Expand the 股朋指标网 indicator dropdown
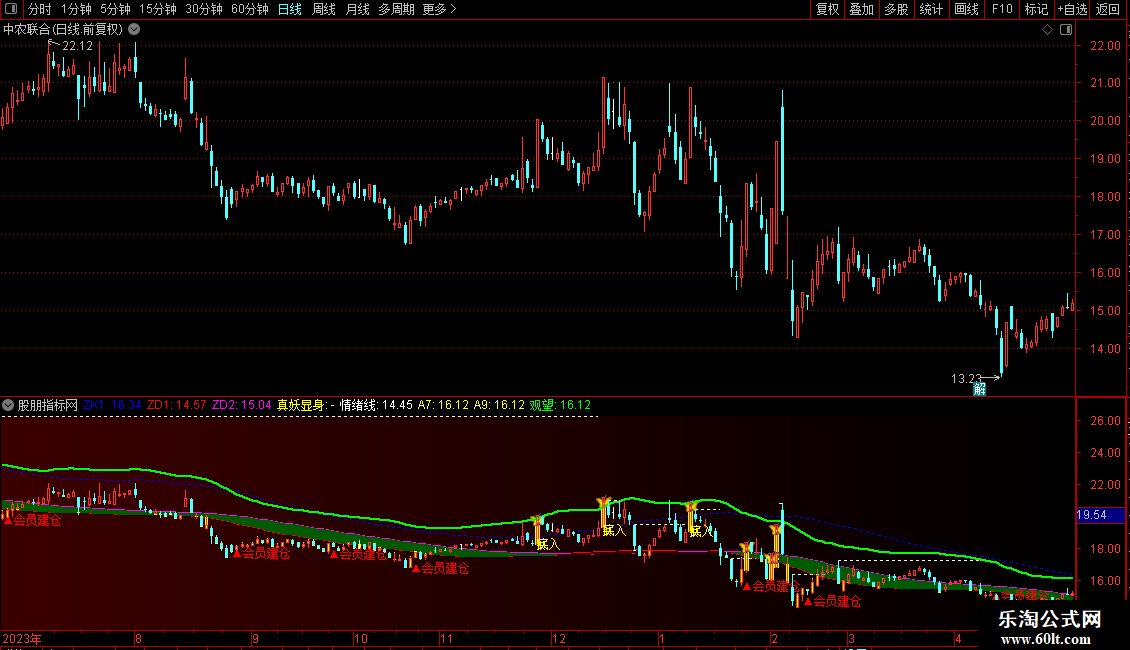1130x650 pixels. click(8, 405)
